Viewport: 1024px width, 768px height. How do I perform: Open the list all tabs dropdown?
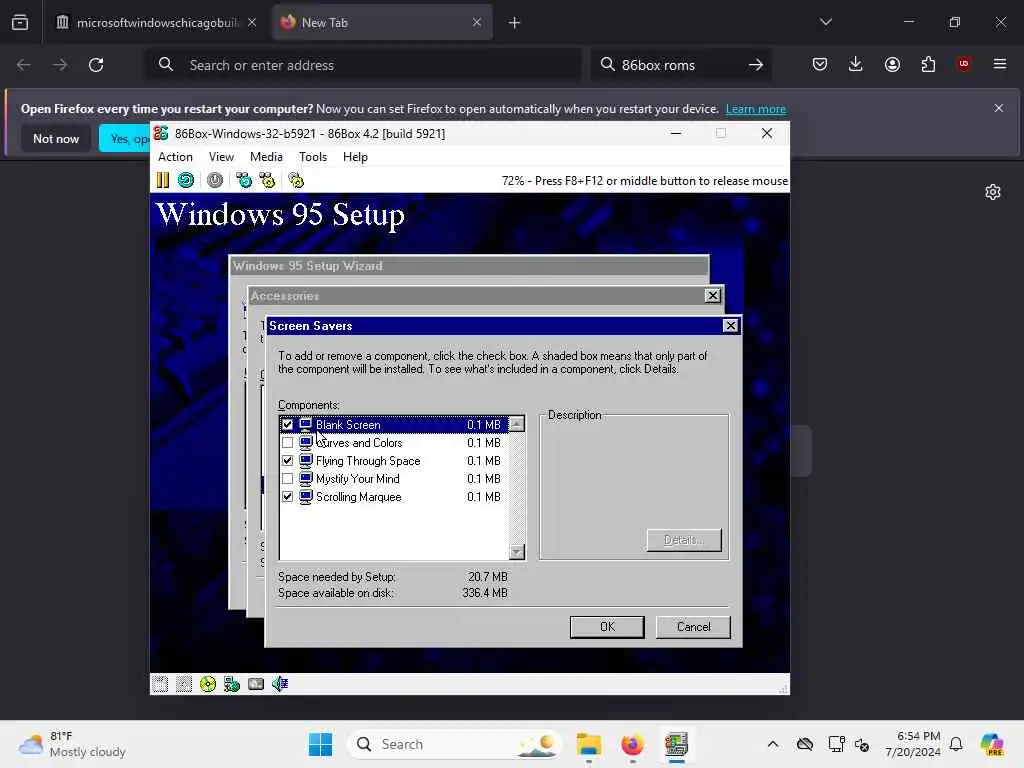826,22
